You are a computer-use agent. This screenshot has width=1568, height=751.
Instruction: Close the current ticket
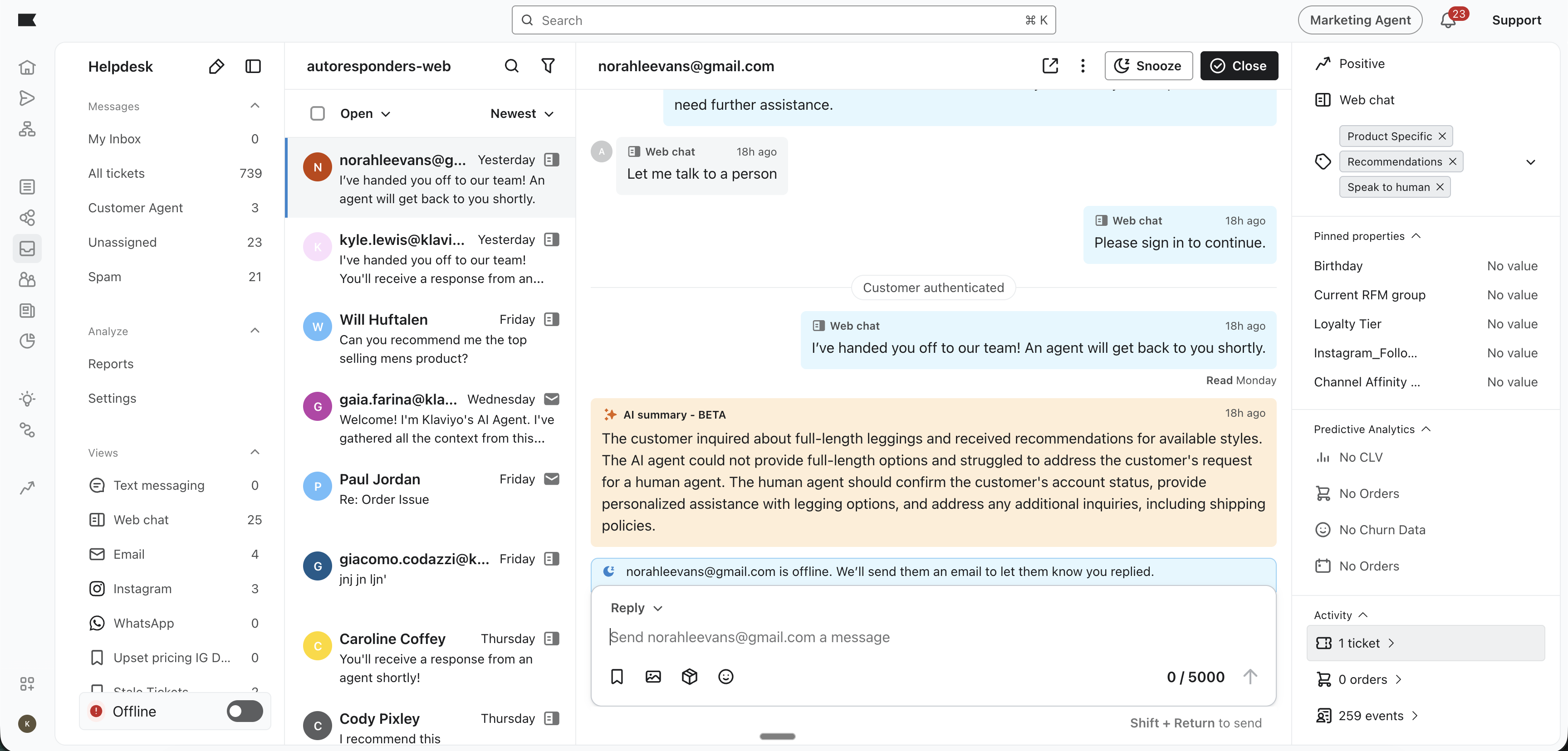tap(1239, 66)
